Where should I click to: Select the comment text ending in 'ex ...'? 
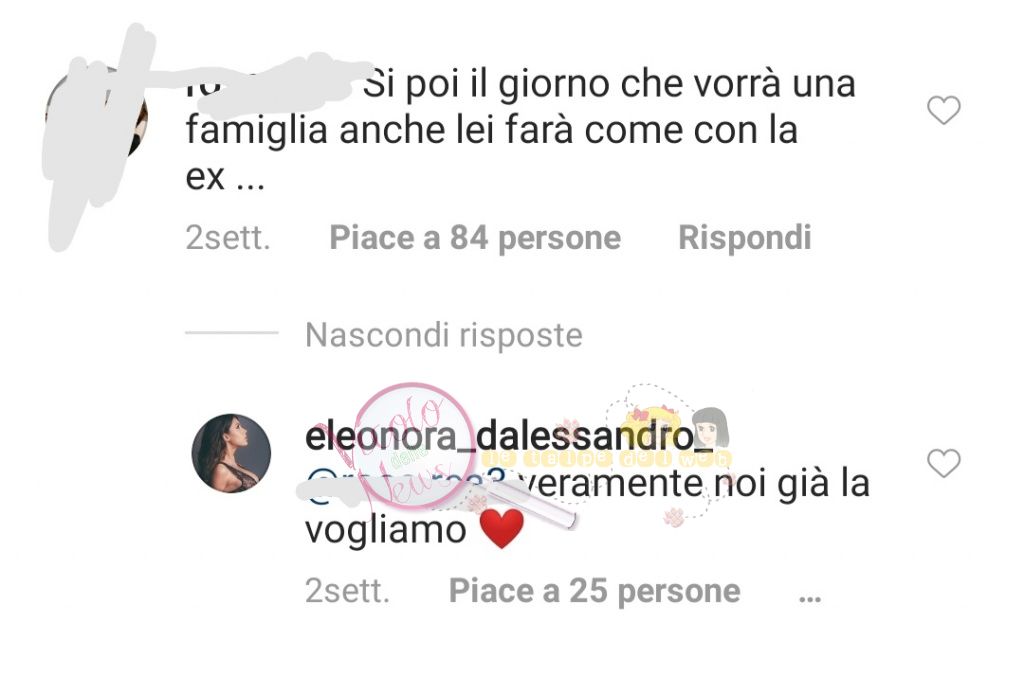pyautogui.click(x=520, y=130)
